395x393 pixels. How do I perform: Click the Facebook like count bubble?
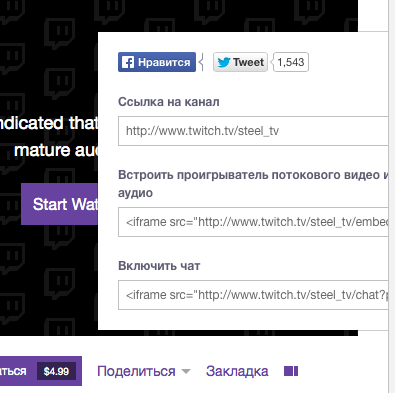[201, 62]
